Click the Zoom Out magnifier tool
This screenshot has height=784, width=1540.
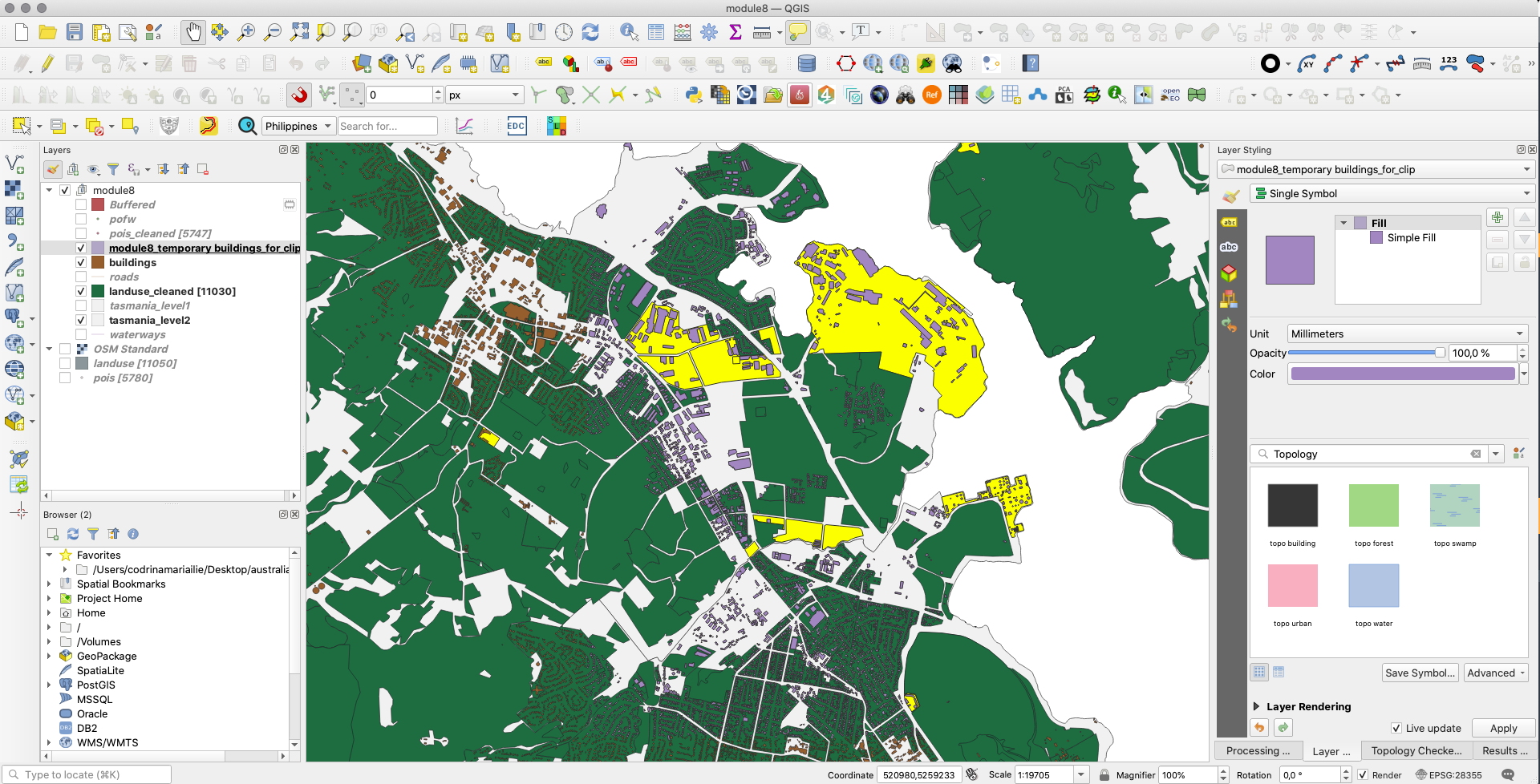click(x=273, y=32)
